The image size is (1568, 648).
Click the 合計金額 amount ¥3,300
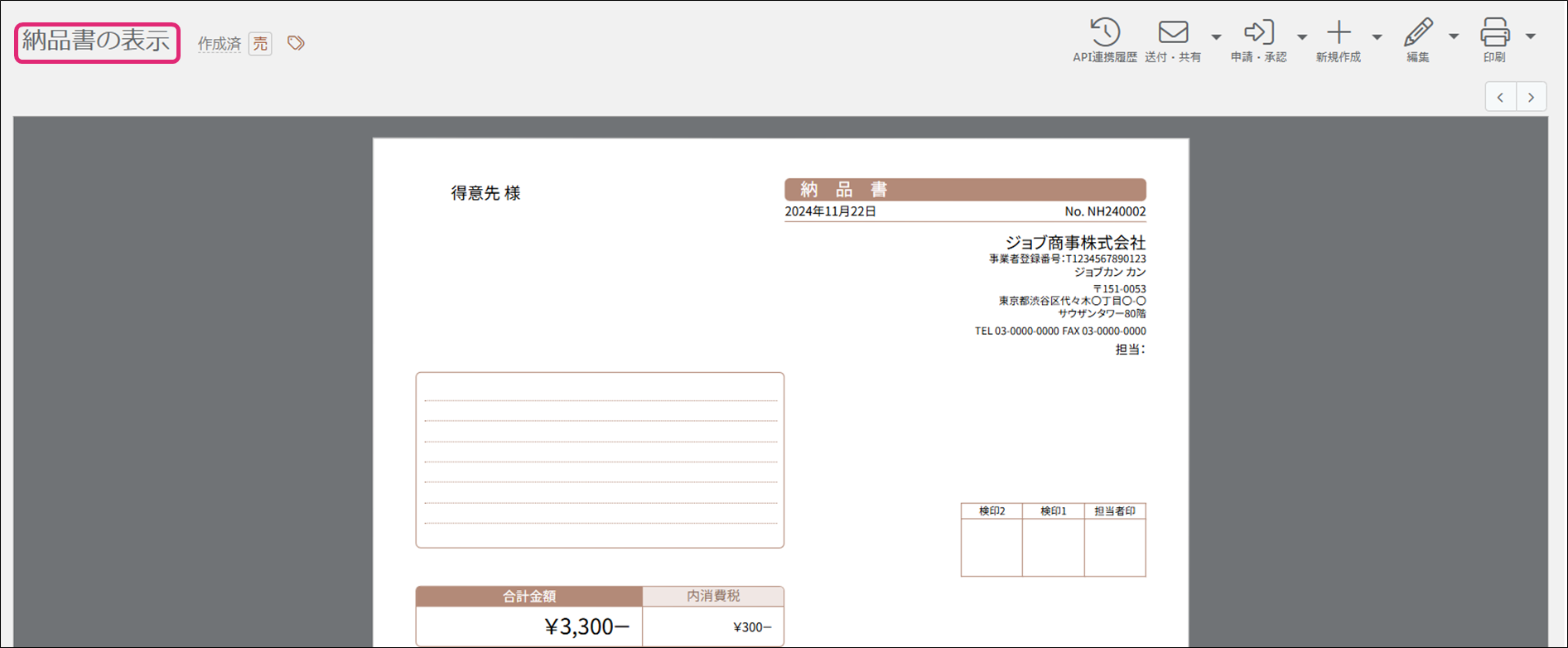586,626
